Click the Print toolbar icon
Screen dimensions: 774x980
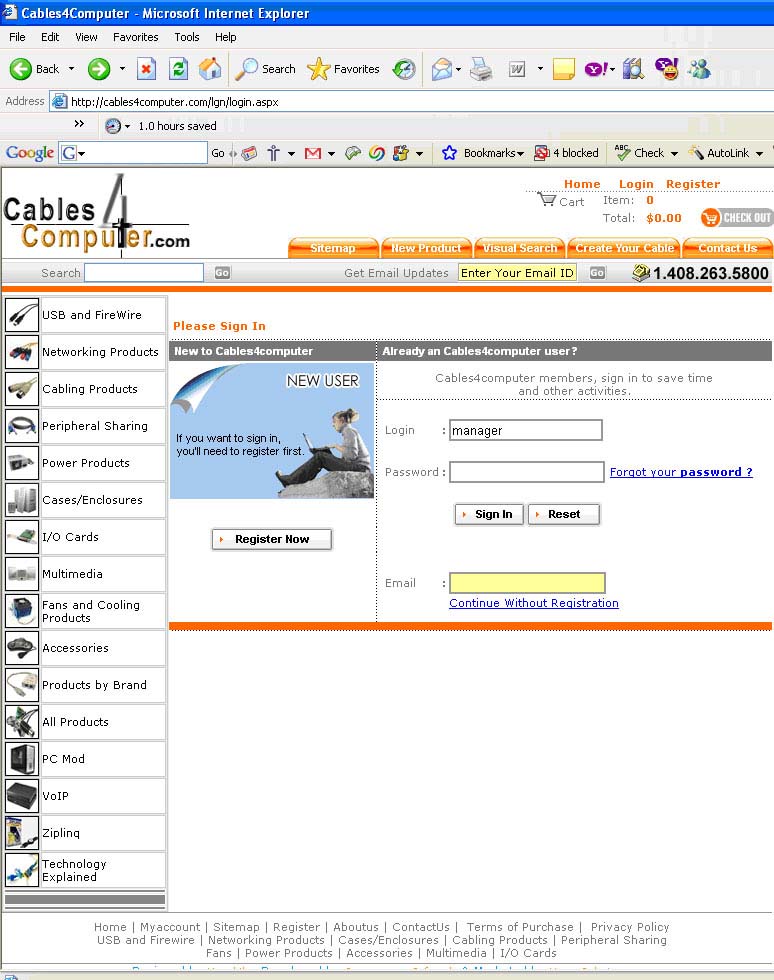pyautogui.click(x=481, y=69)
